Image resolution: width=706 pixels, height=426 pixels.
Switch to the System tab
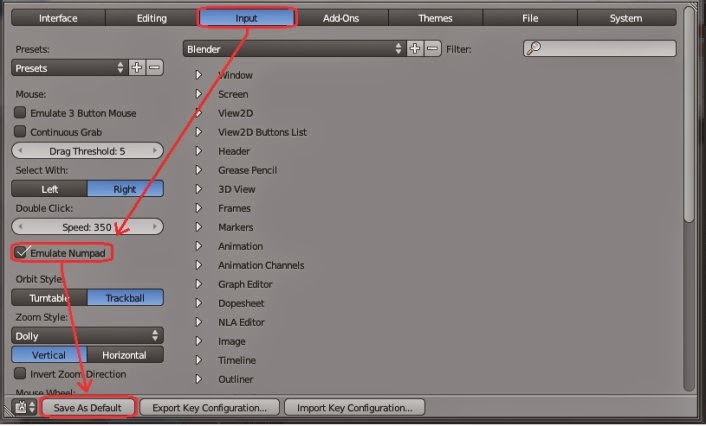pos(626,18)
